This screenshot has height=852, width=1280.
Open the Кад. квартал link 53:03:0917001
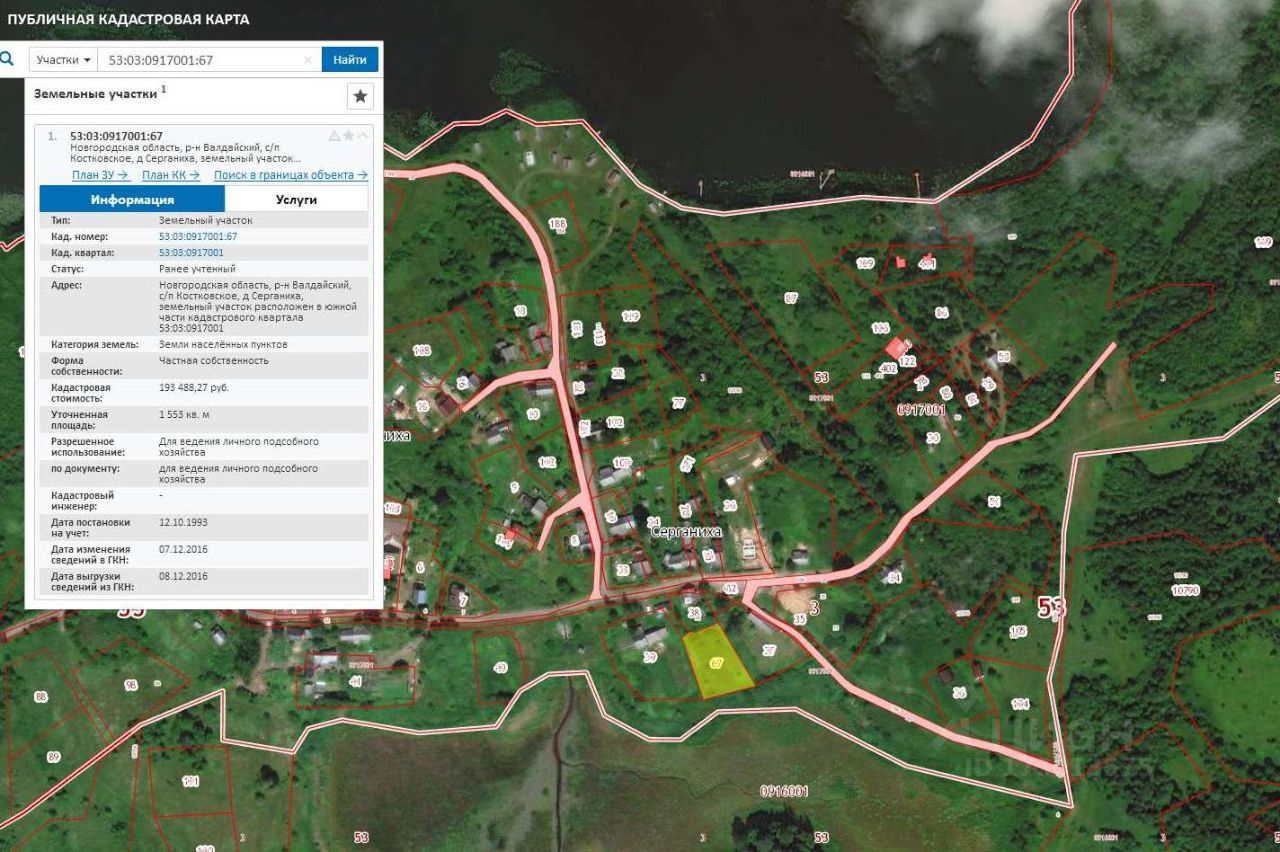191,253
